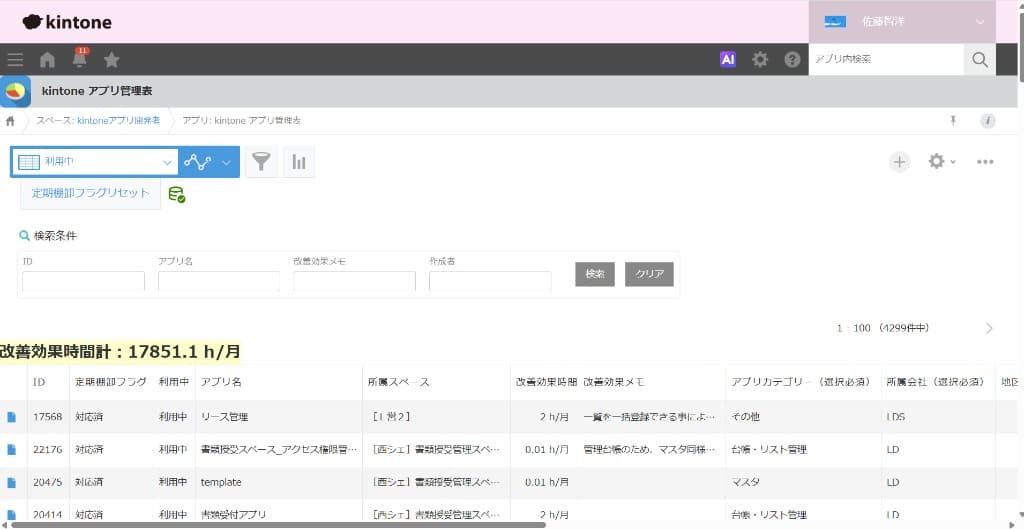Screen dimensions: 1024x529
Task: Open the bar chart aggregate icon
Action: coord(299,161)
